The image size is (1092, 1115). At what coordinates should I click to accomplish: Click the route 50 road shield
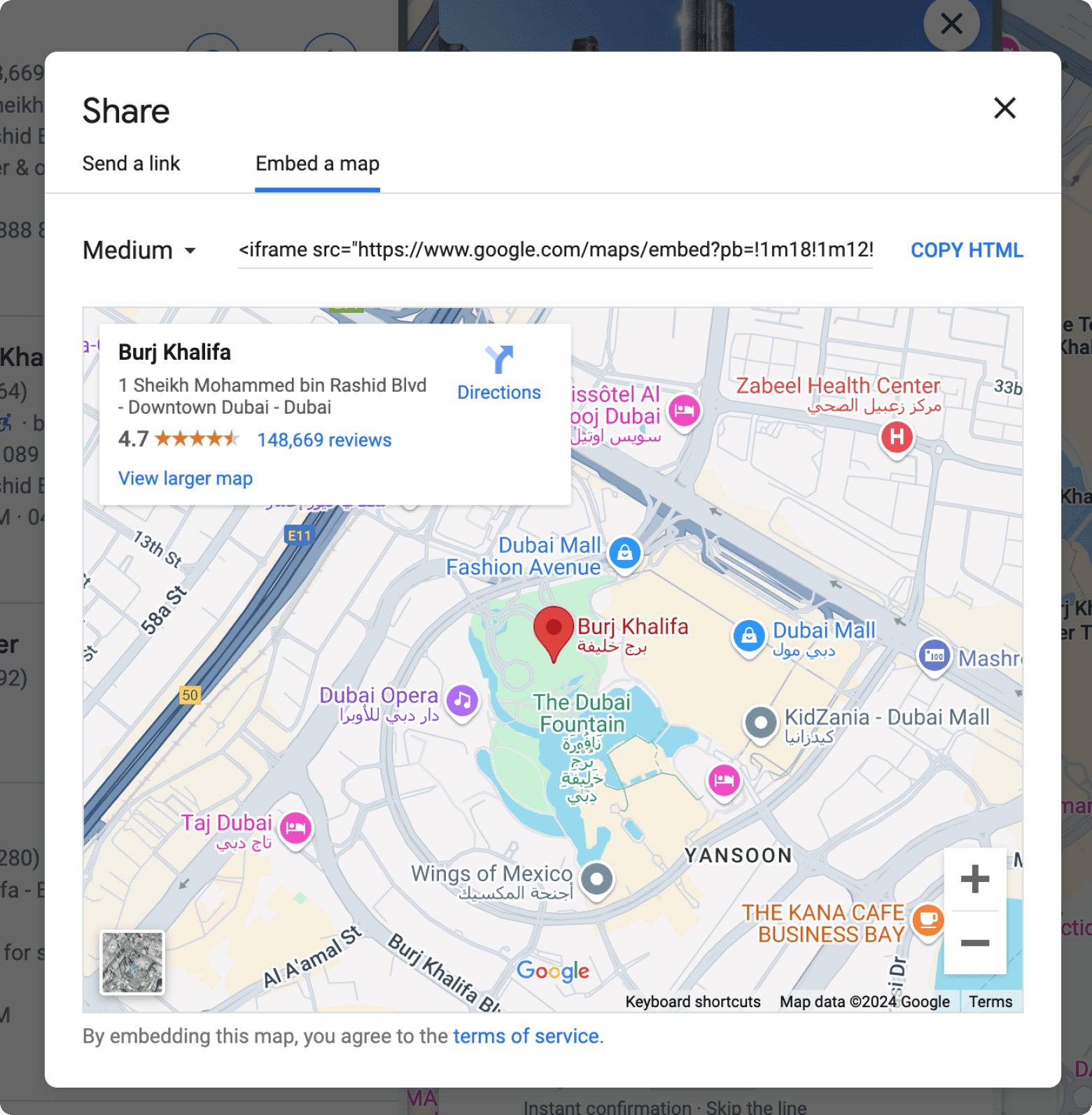point(190,696)
